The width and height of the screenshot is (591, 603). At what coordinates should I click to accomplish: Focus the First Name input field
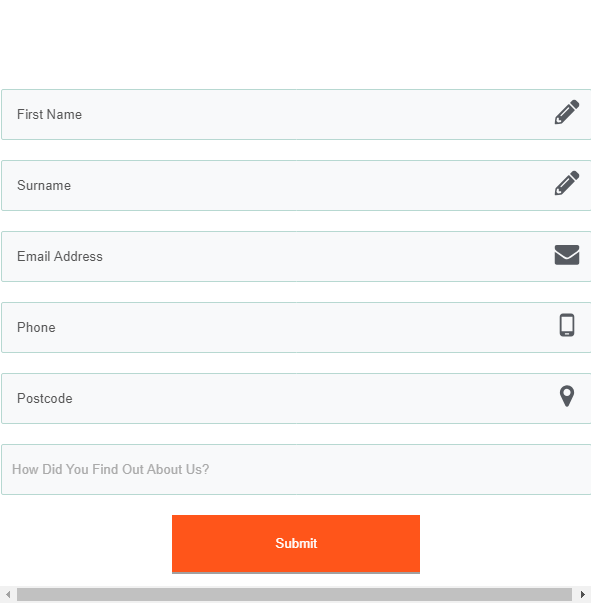point(296,115)
